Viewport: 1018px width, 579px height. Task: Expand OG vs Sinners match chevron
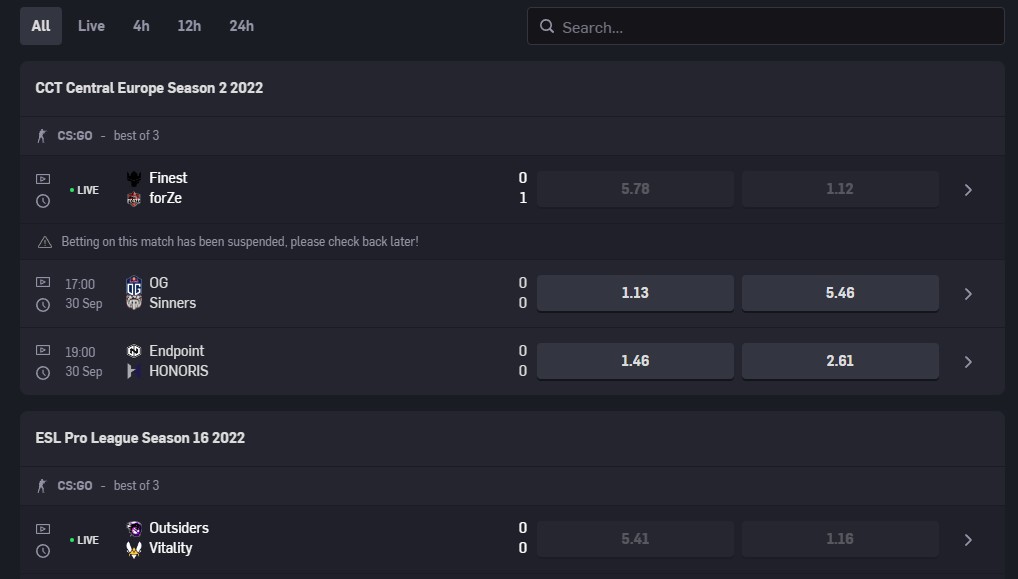click(x=967, y=294)
